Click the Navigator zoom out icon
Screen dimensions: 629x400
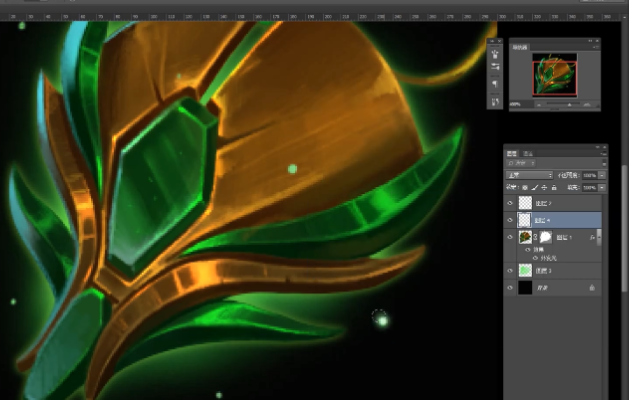[539, 105]
